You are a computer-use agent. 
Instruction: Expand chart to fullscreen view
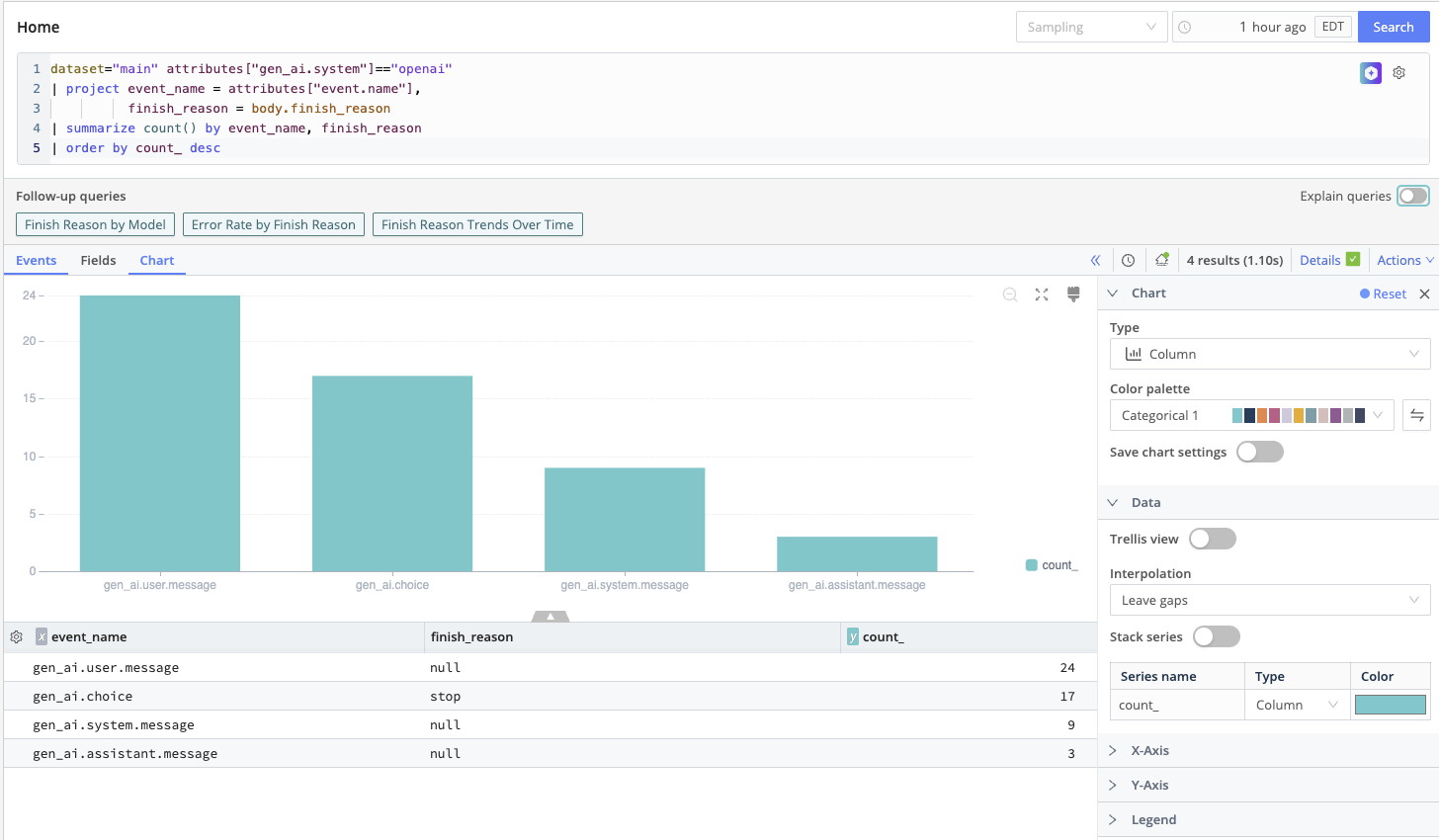1042,294
